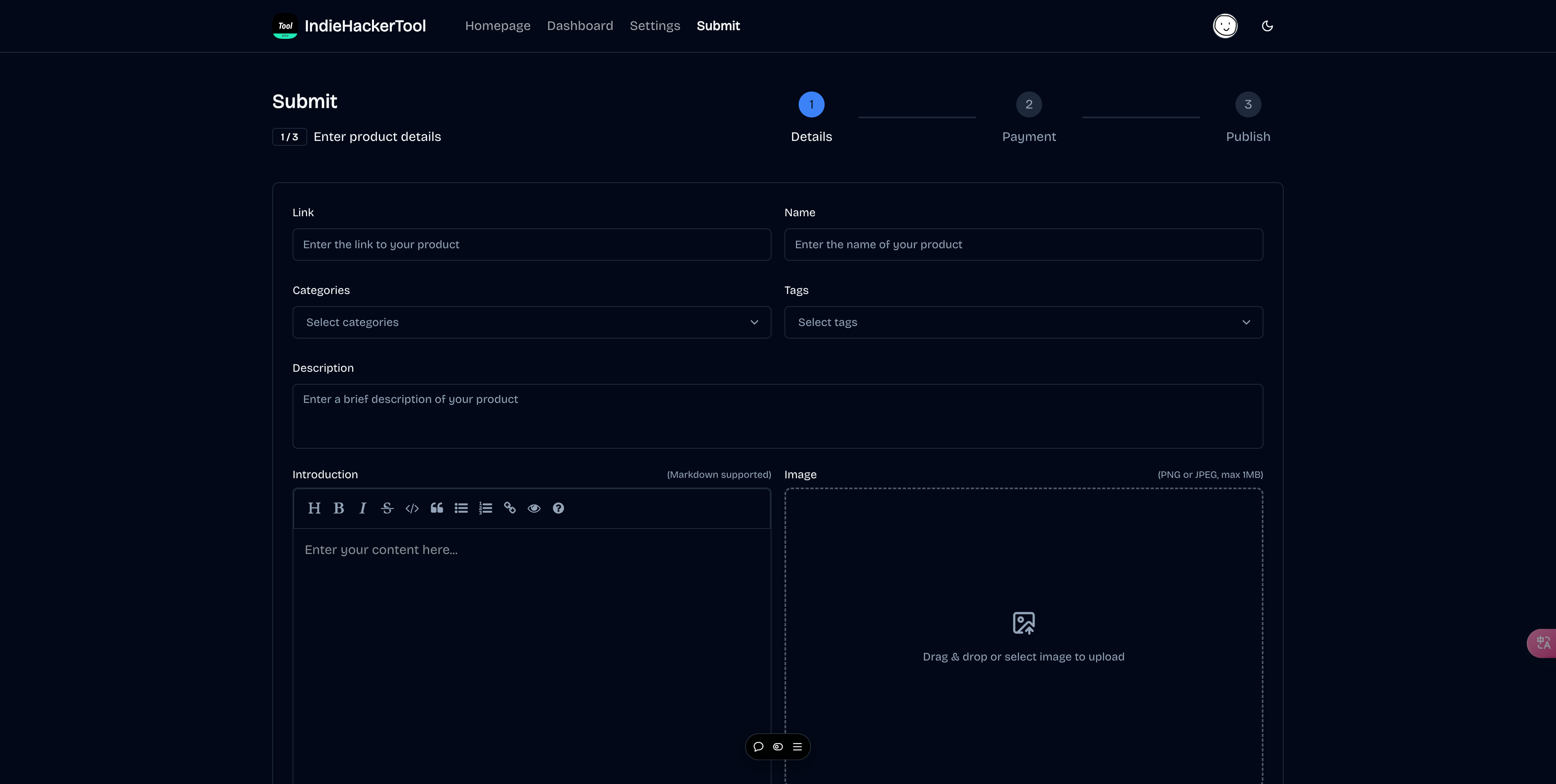The width and height of the screenshot is (1556, 784).
Task: Insert code with the code icon
Action: [x=412, y=508]
